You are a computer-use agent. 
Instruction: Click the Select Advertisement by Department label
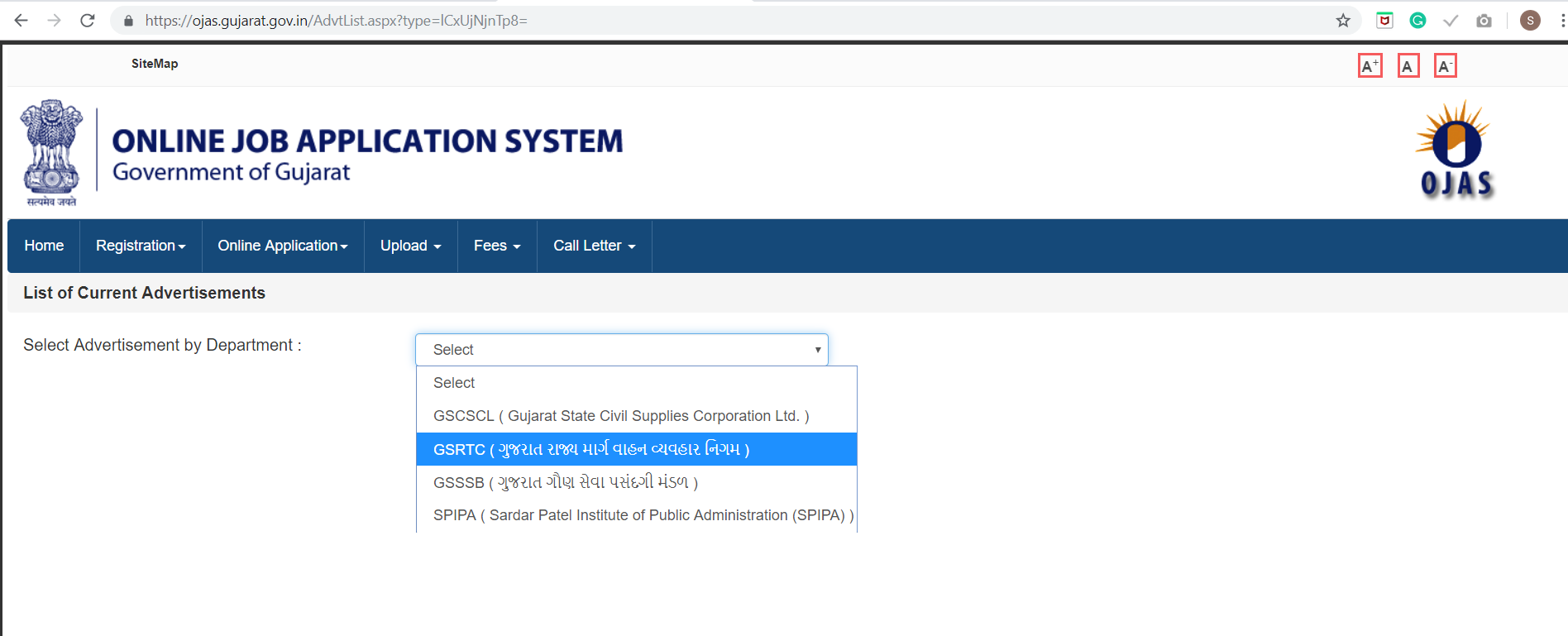[x=162, y=345]
